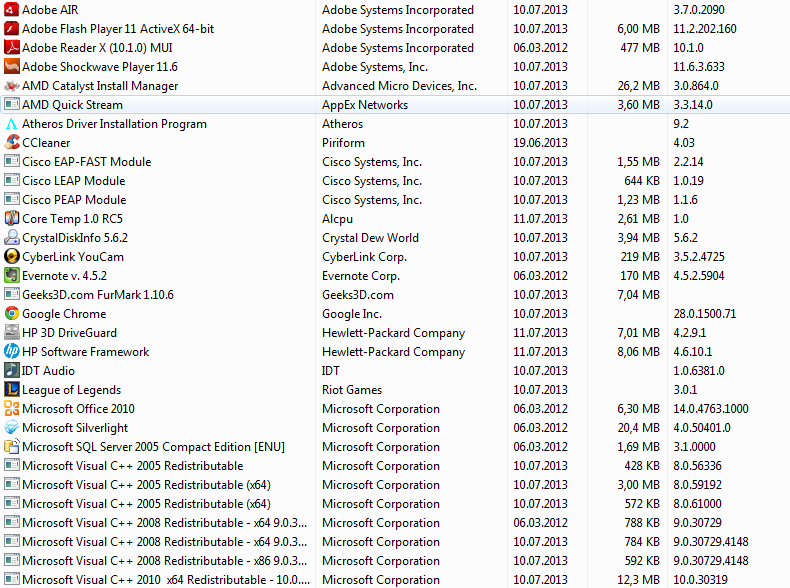Select the Google Chrome program name

(64, 314)
